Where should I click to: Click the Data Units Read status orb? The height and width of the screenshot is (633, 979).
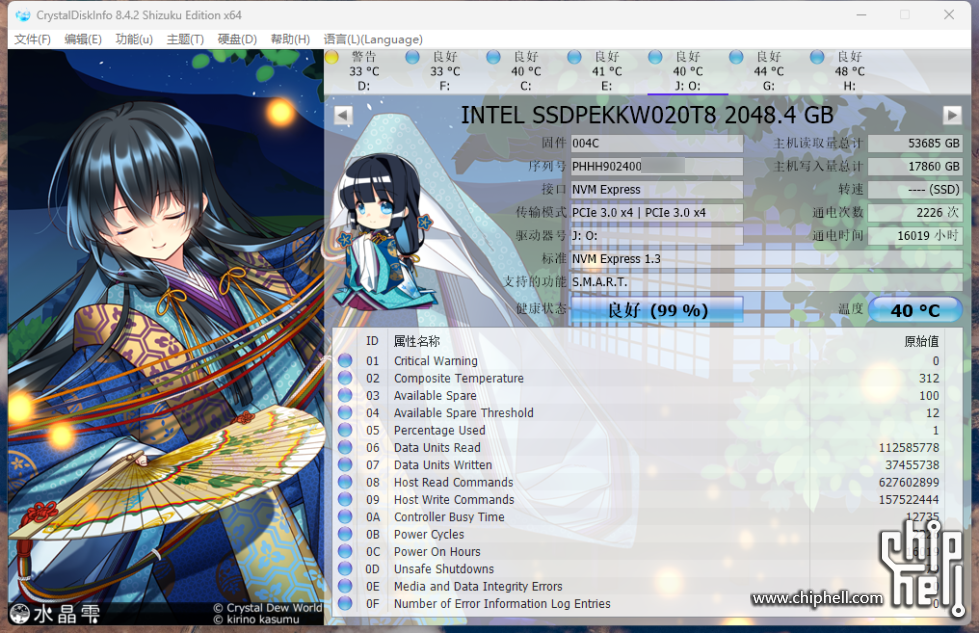coord(345,448)
